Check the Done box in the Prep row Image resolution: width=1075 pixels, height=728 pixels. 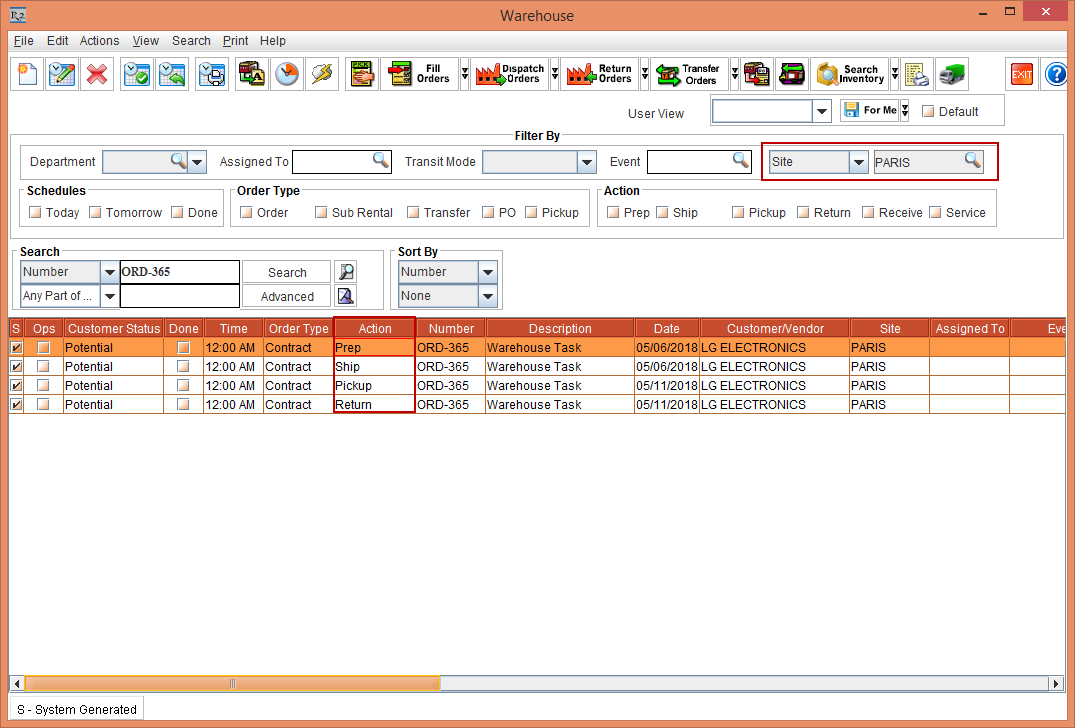tap(183, 348)
